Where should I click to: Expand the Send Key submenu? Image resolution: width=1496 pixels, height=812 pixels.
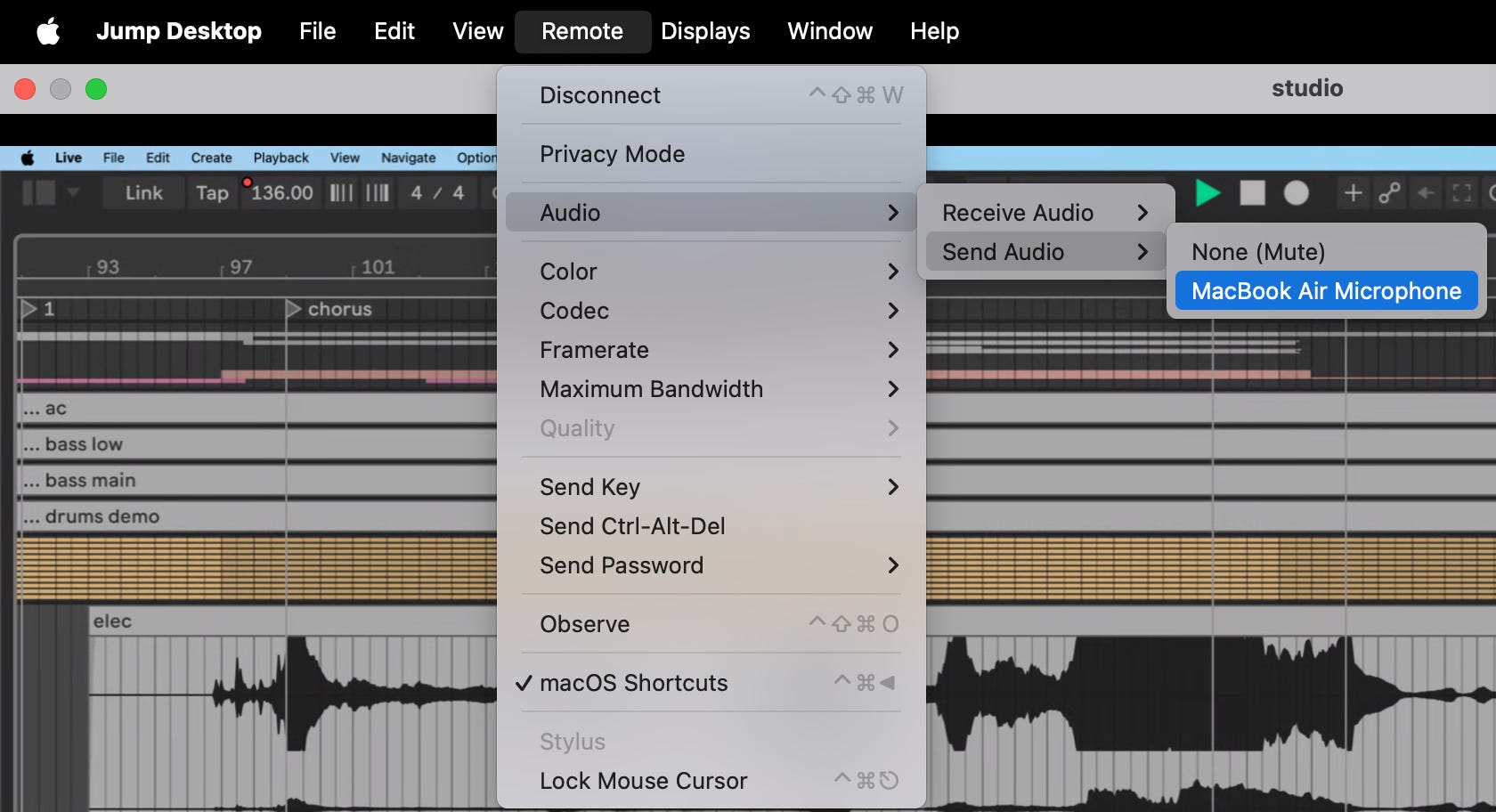(x=711, y=487)
